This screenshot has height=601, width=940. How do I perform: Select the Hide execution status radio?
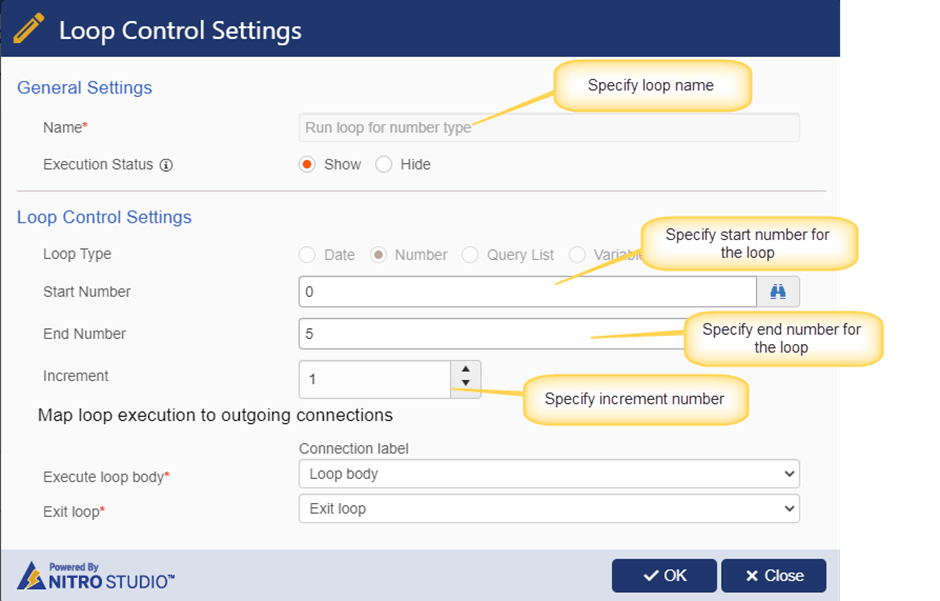coord(384,164)
